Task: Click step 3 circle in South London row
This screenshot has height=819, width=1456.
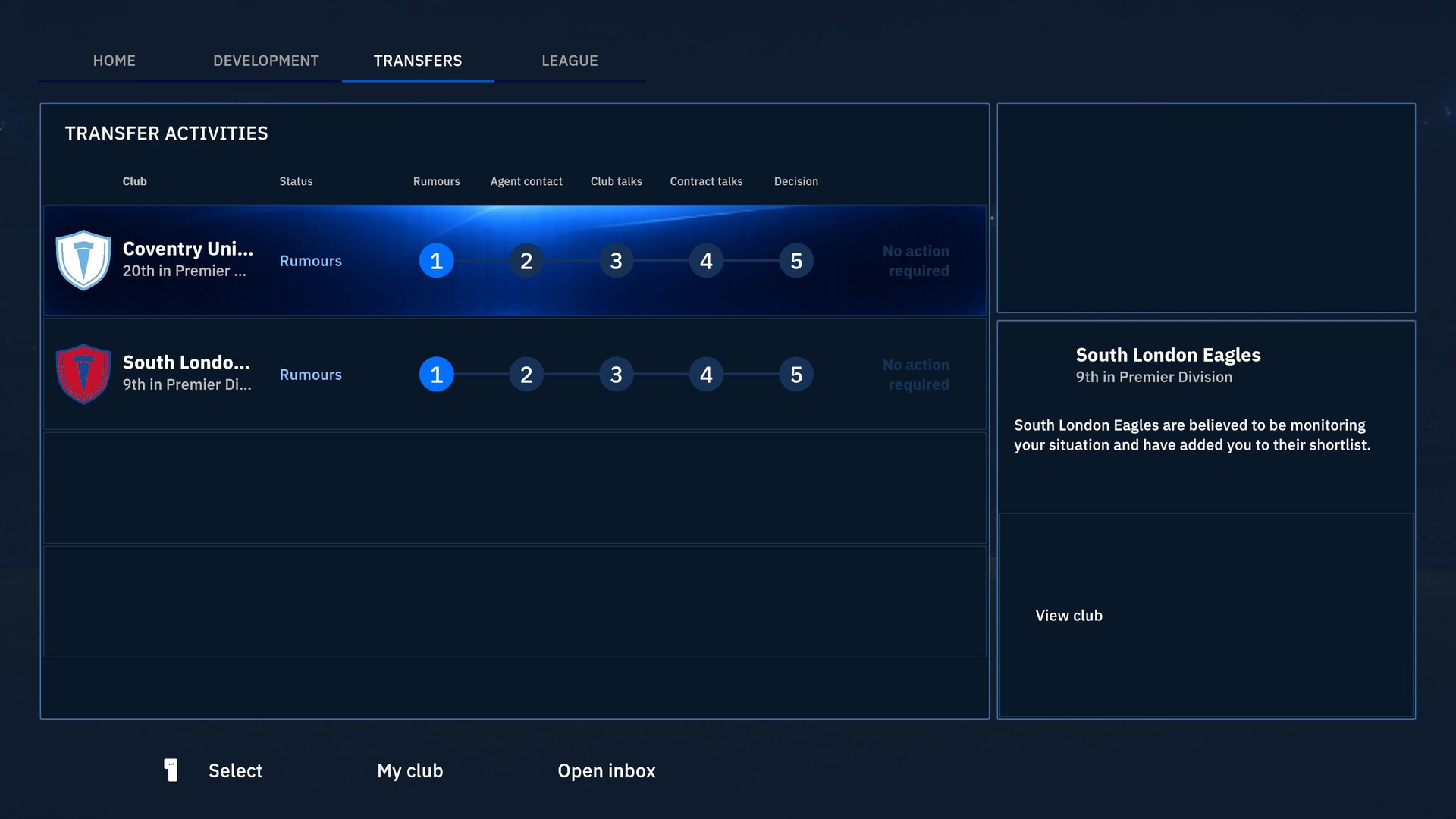Action: tap(617, 375)
